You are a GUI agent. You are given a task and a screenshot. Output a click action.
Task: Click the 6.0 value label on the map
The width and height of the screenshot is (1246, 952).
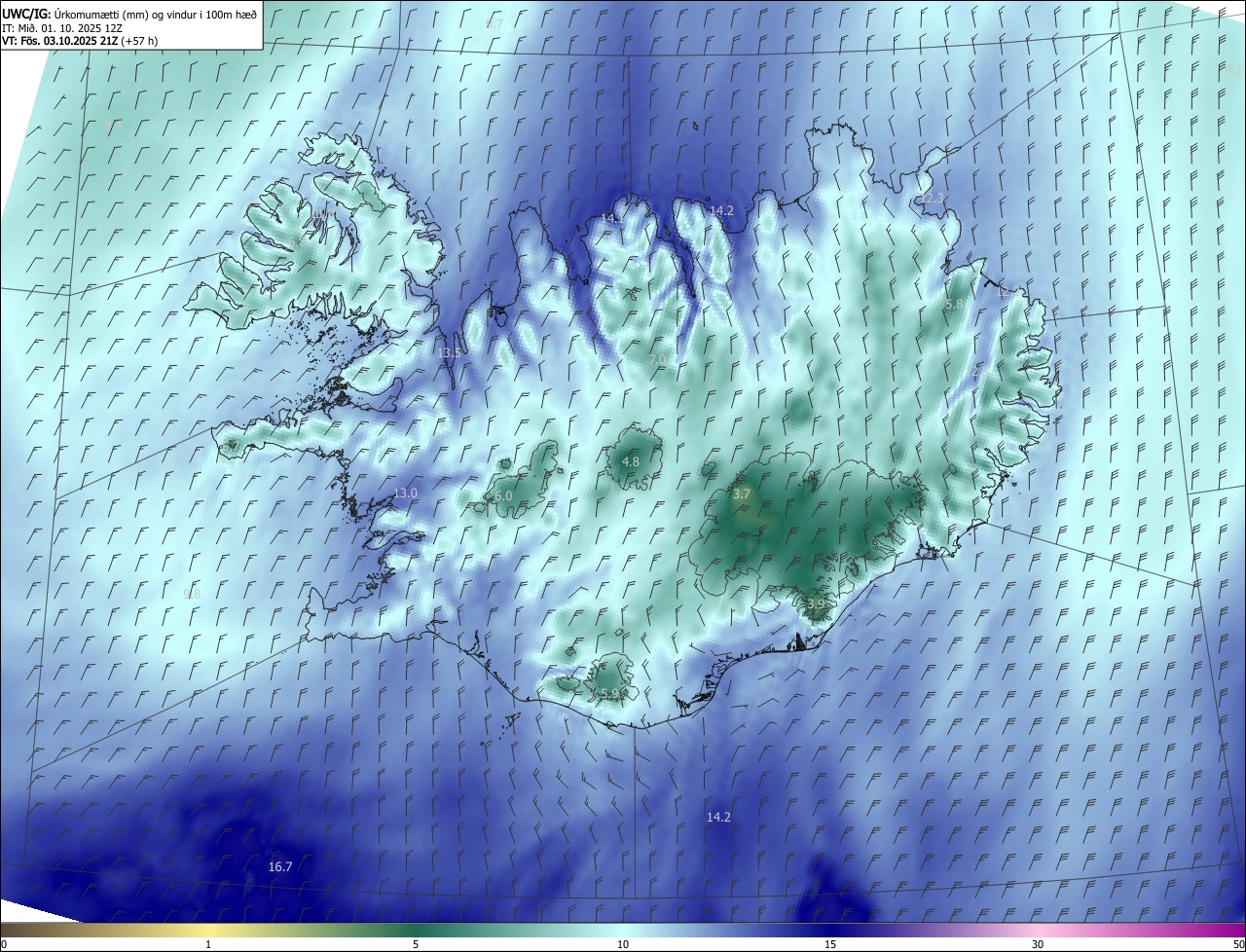click(503, 496)
